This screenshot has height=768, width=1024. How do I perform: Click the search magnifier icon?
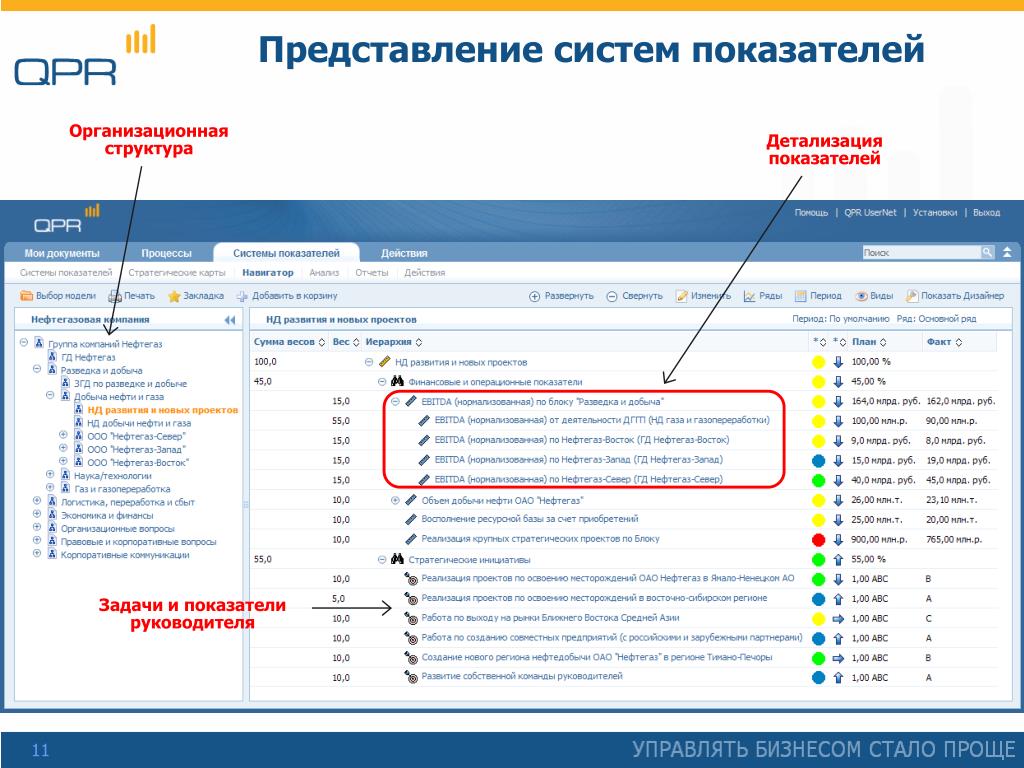[986, 252]
